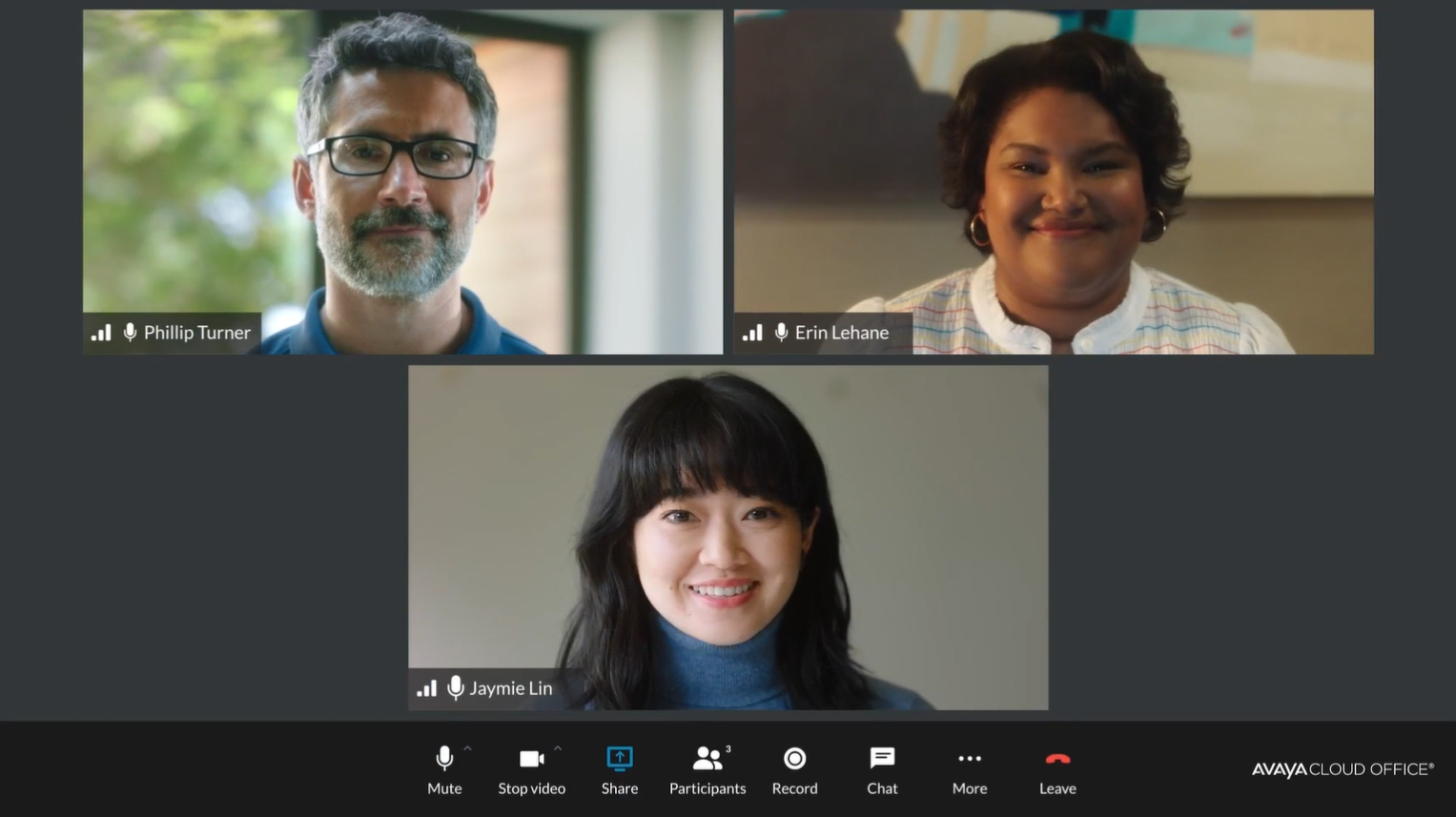
Task: Expand More meeting options
Action: (969, 770)
